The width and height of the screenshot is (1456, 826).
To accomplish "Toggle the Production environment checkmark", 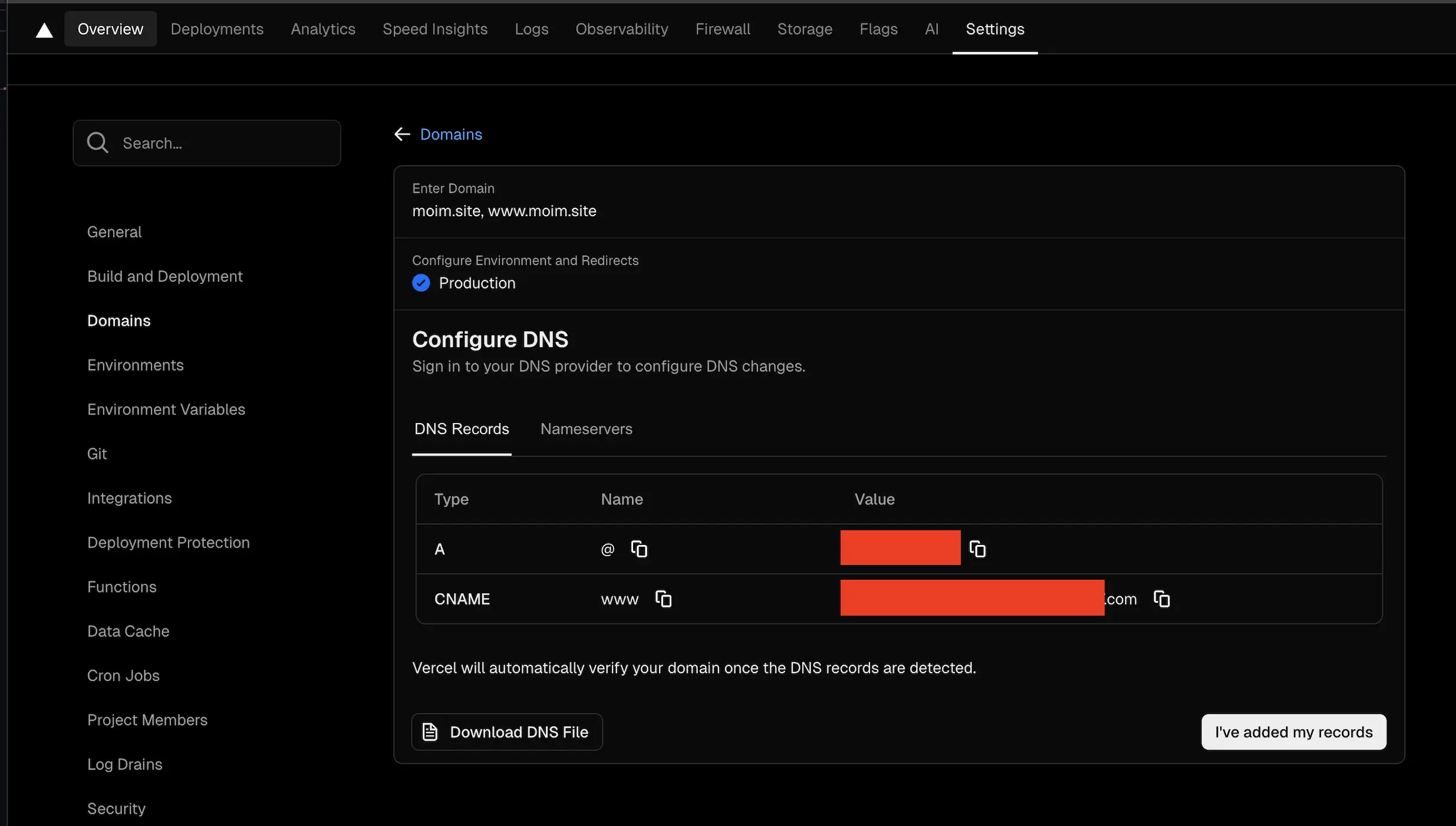I will pyautogui.click(x=421, y=283).
